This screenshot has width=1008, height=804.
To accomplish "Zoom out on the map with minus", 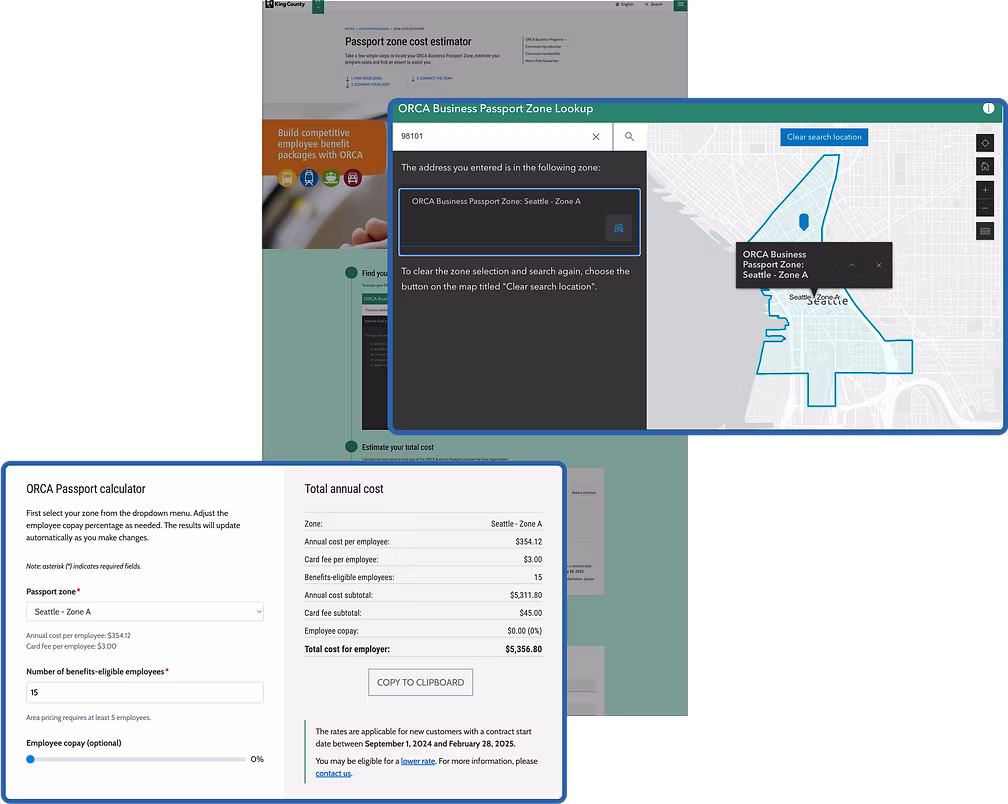I will click(985, 208).
